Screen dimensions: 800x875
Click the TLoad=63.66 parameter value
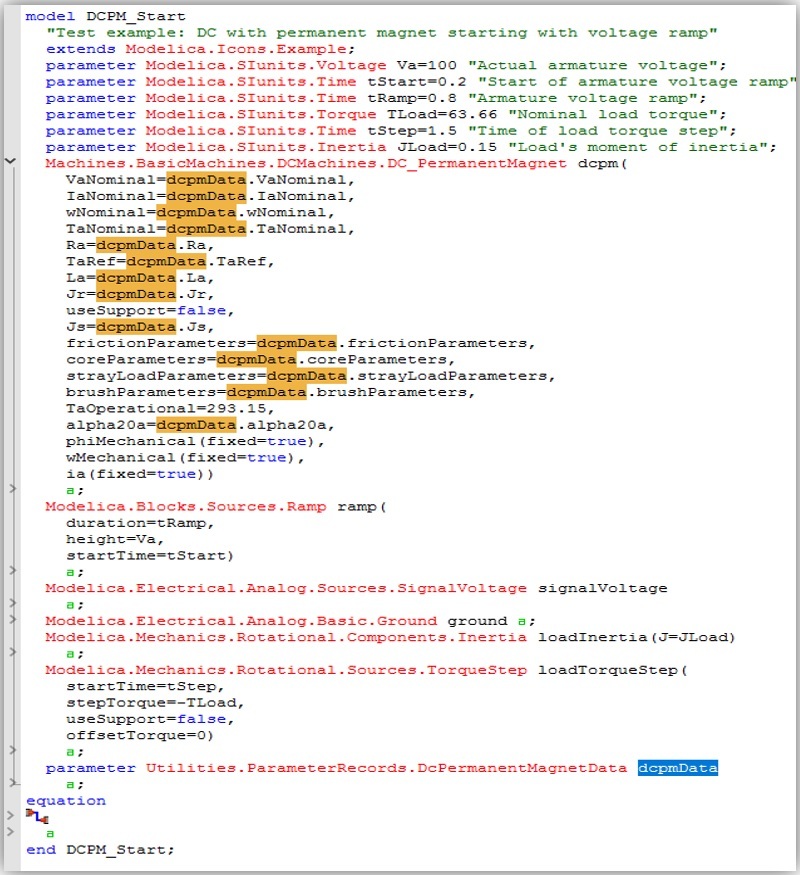441,114
